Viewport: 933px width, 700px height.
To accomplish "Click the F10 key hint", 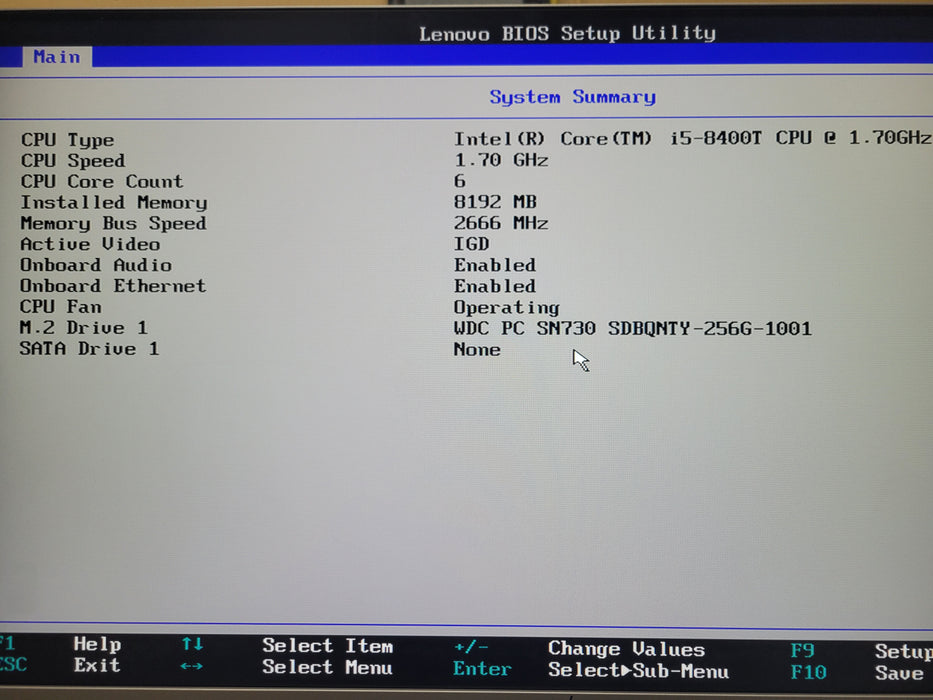I will tap(808, 673).
